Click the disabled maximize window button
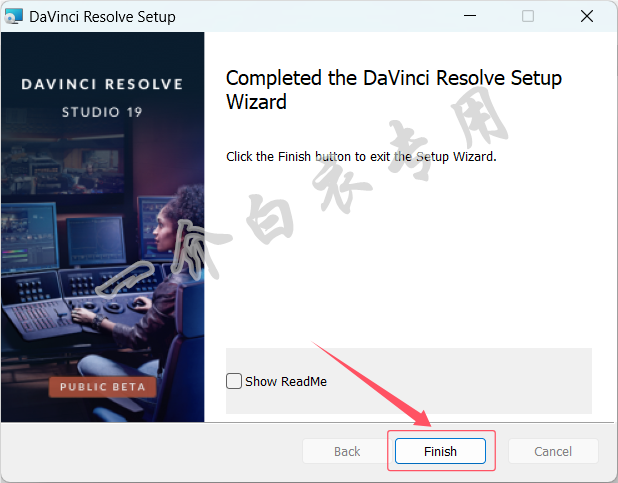Image resolution: width=618 pixels, height=483 pixels. (x=528, y=16)
